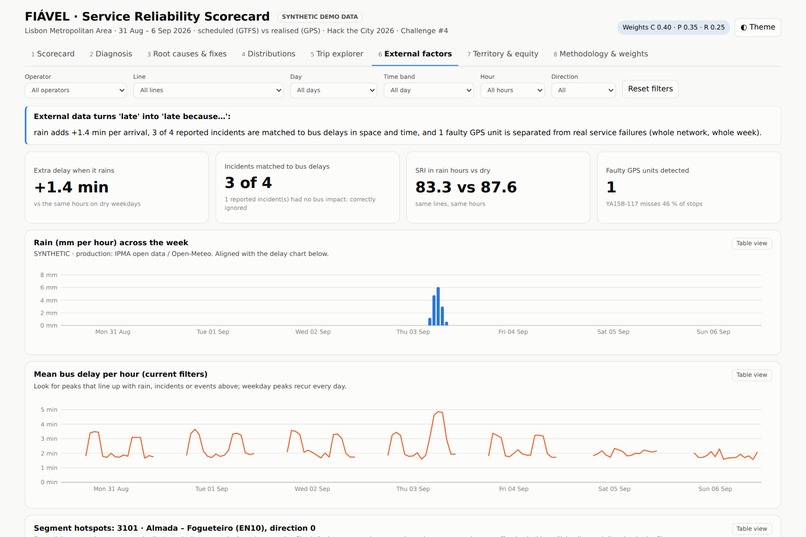
Task: Click the Segment hotspots 3101 heading
Action: (x=175, y=528)
